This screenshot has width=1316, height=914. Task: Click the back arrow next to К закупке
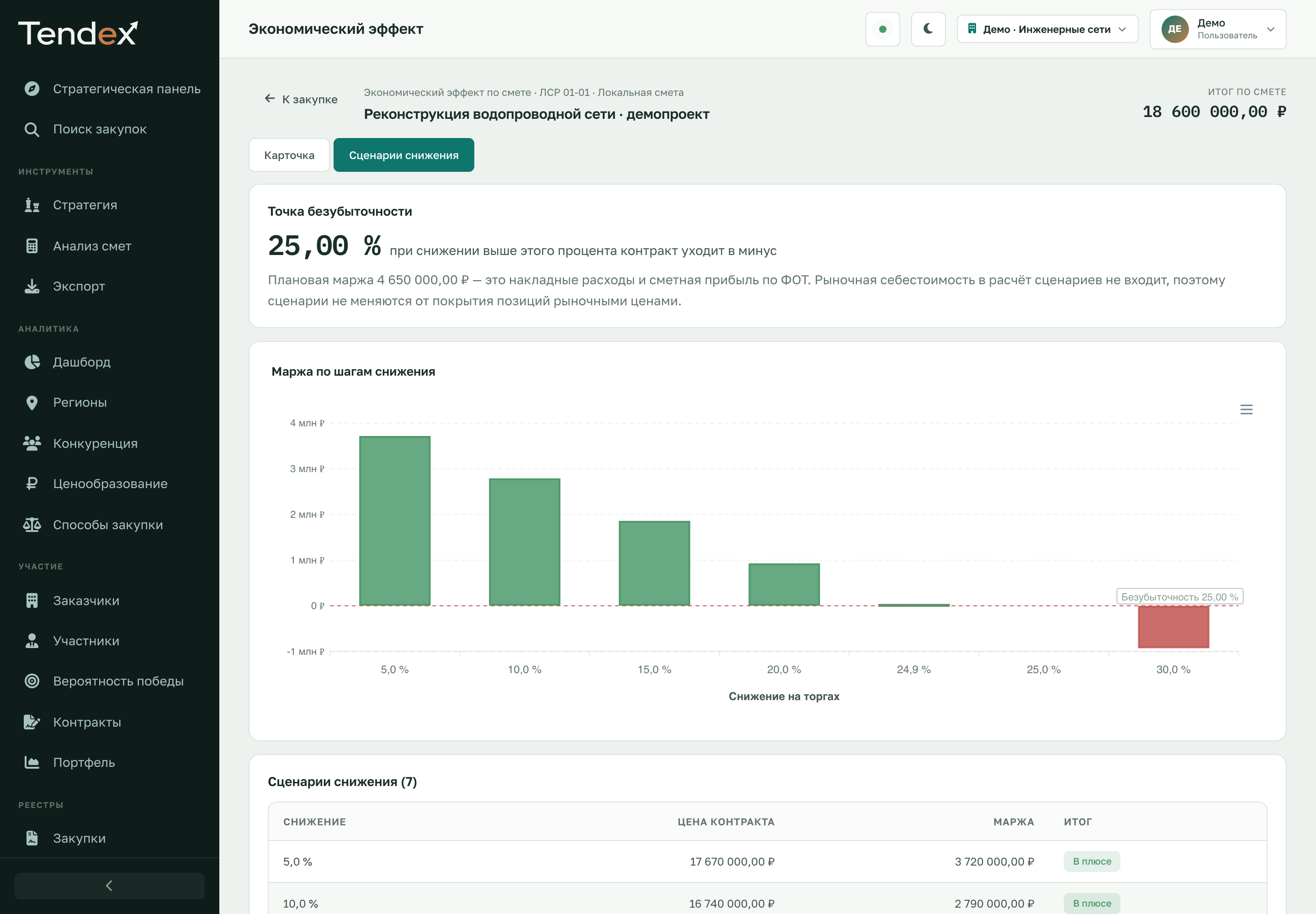[x=270, y=99]
